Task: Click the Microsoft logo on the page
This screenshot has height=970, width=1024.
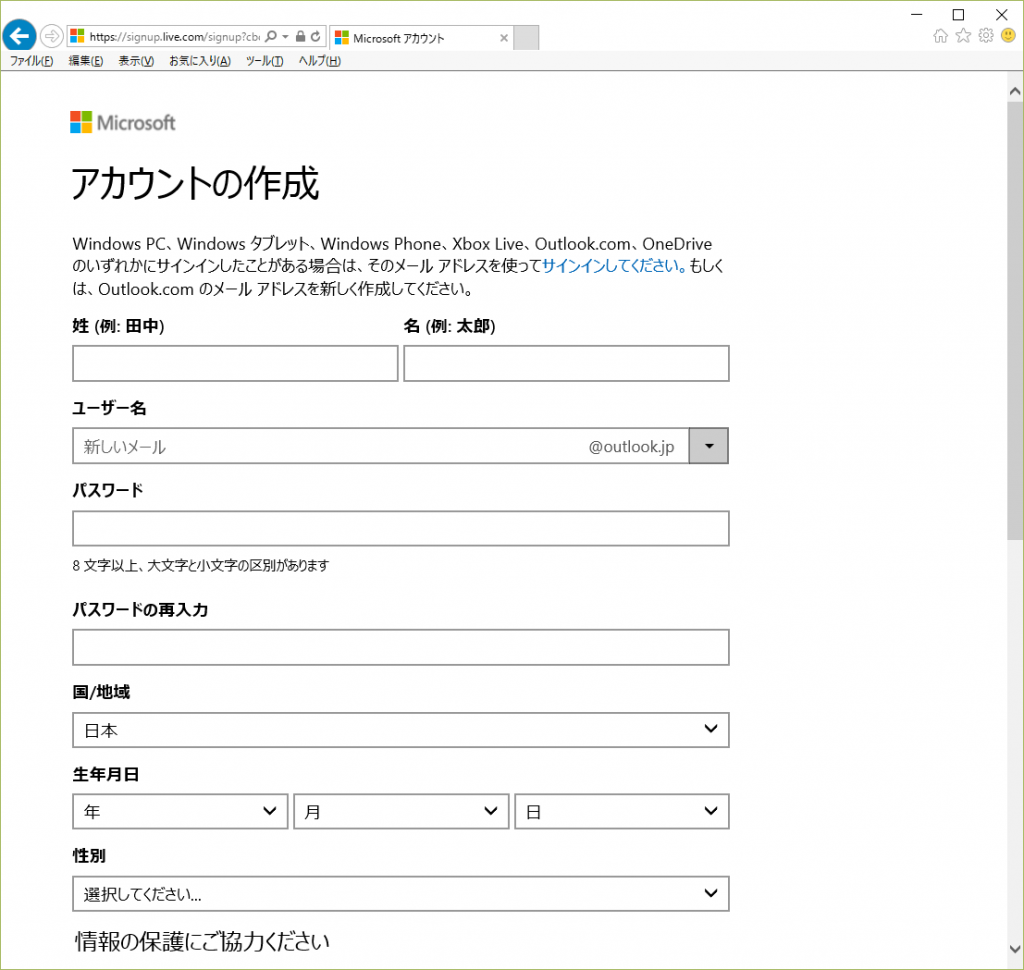Action: pyautogui.click(x=123, y=122)
